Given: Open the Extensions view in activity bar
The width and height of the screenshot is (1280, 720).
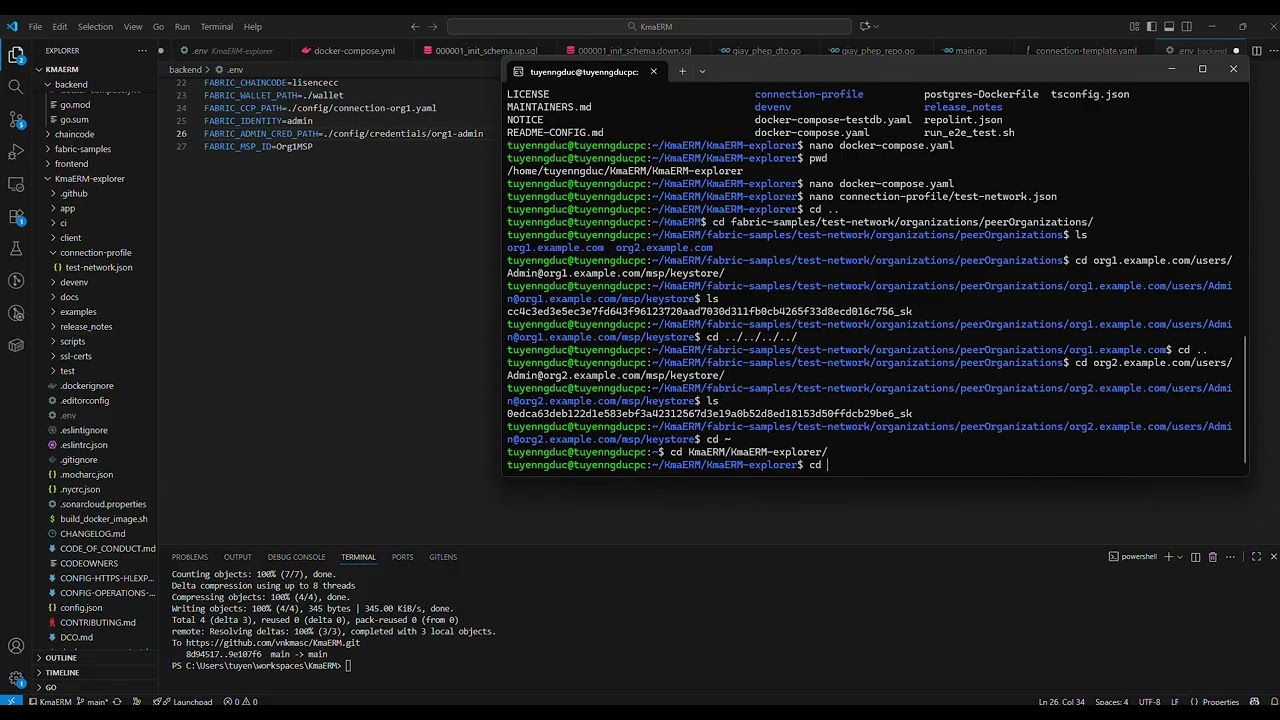Looking at the screenshot, I should pyautogui.click(x=16, y=217).
